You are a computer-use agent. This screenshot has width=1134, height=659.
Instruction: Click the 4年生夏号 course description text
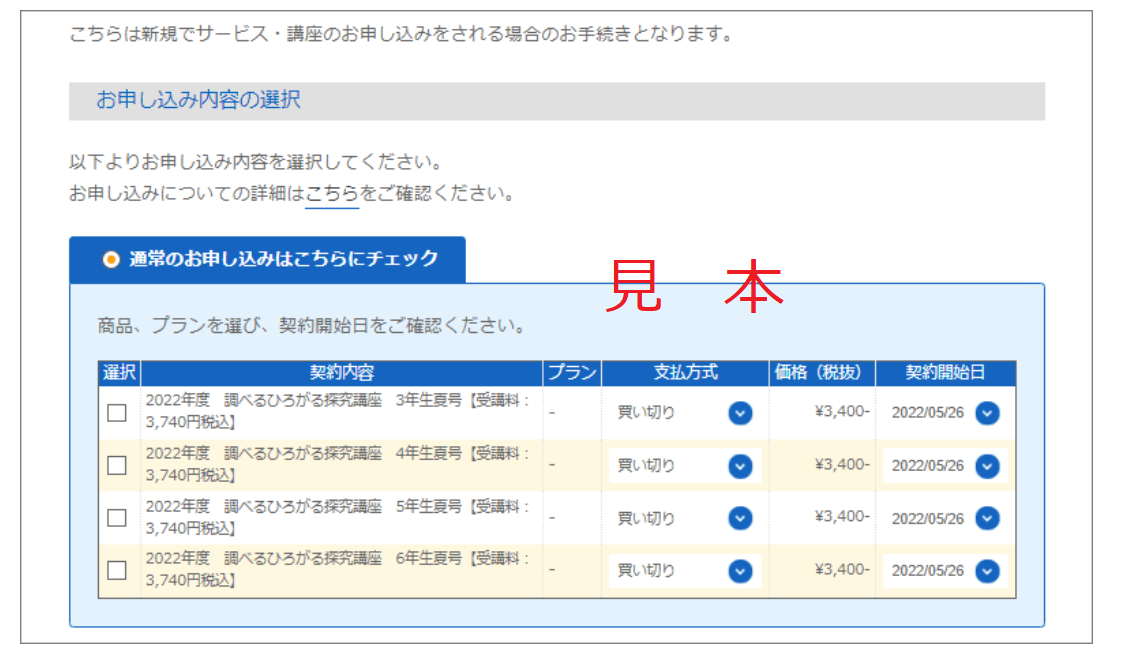(x=339, y=464)
